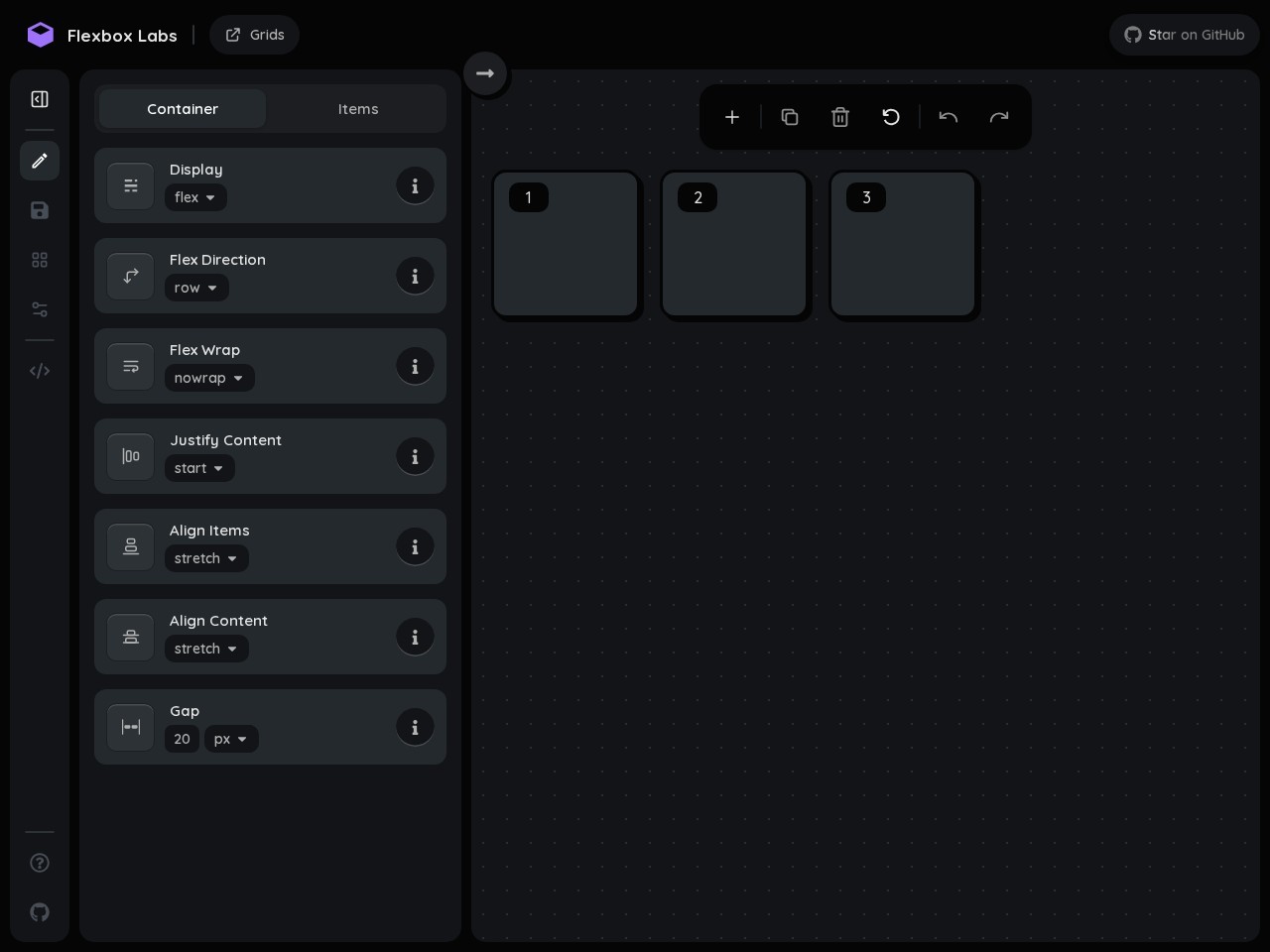This screenshot has height=952, width=1270.
Task: Click the save disk icon in sidebar
Action: pos(40,210)
